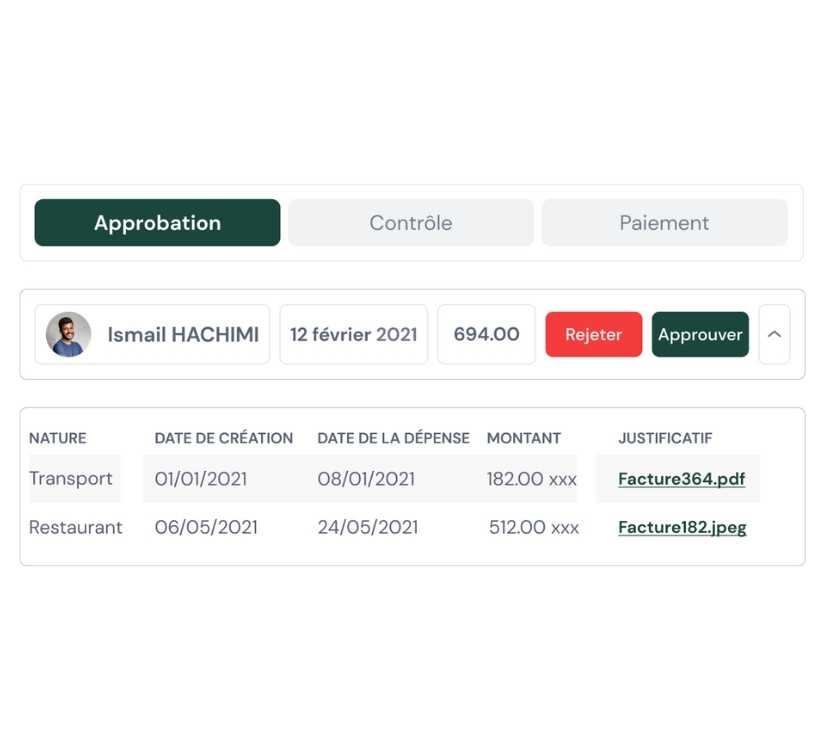Sort by the NATURE column header
This screenshot has width=826, height=750.
[57, 438]
